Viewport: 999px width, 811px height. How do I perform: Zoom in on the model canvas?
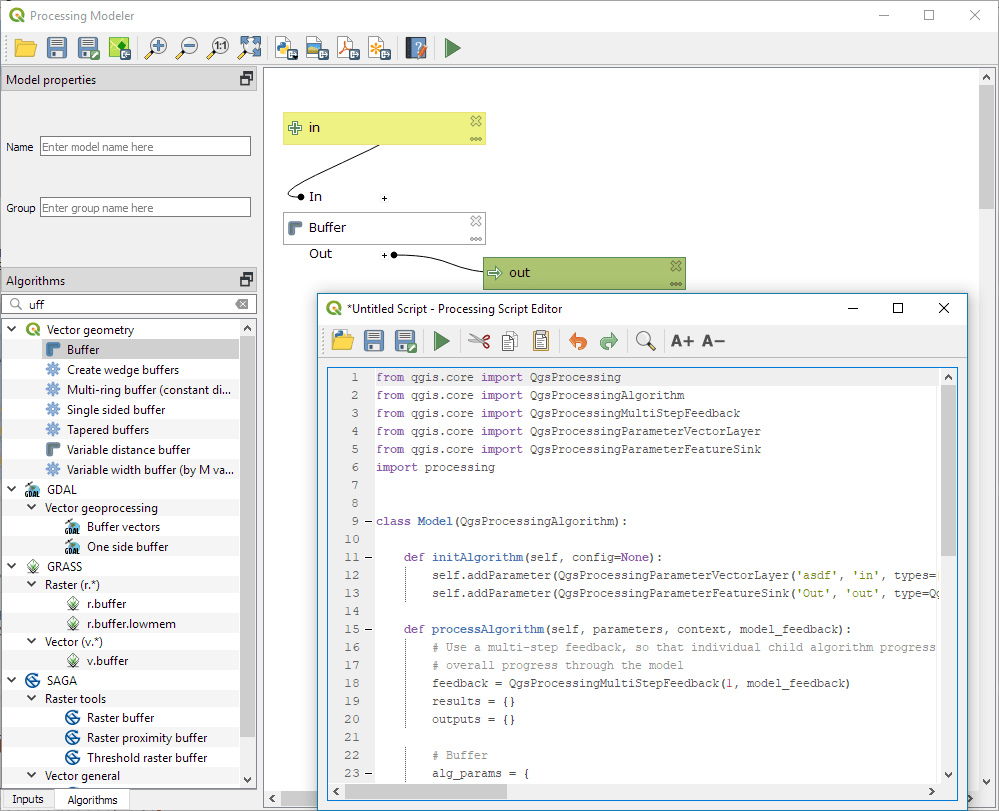[x=155, y=48]
